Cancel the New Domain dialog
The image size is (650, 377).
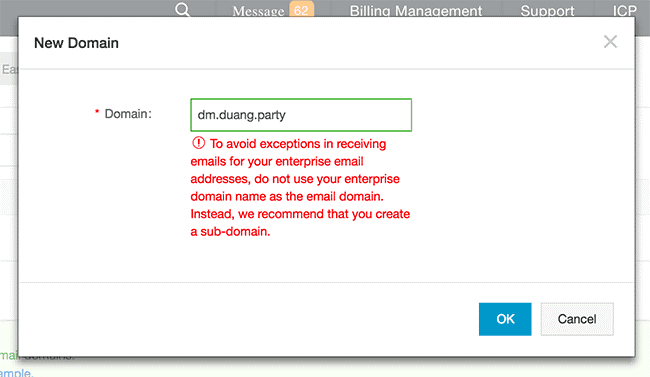pos(577,319)
